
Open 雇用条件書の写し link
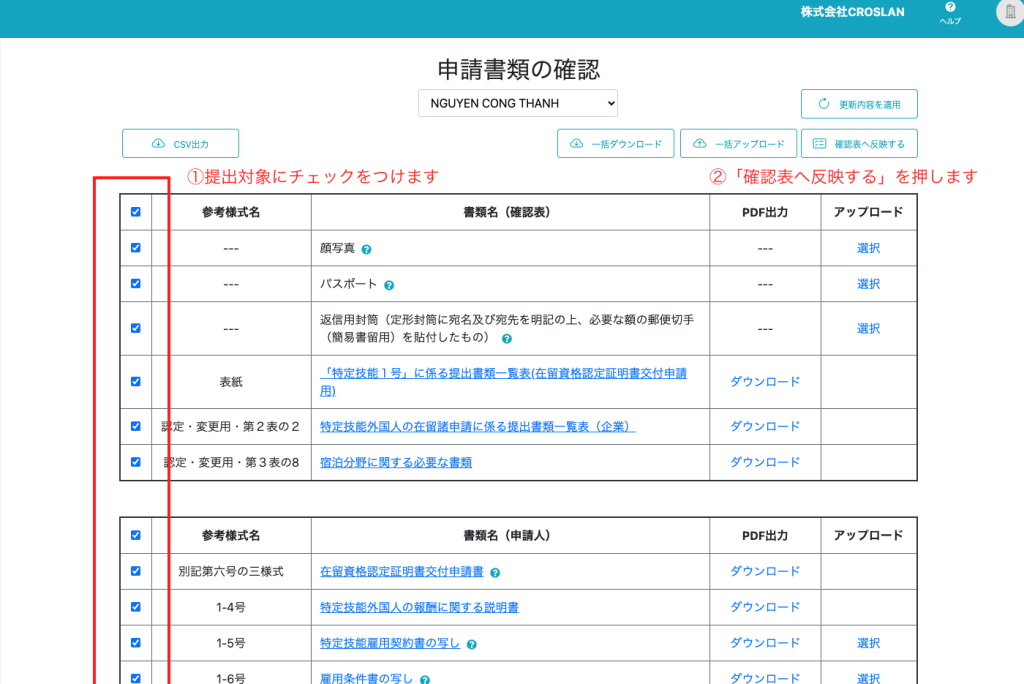point(366,679)
